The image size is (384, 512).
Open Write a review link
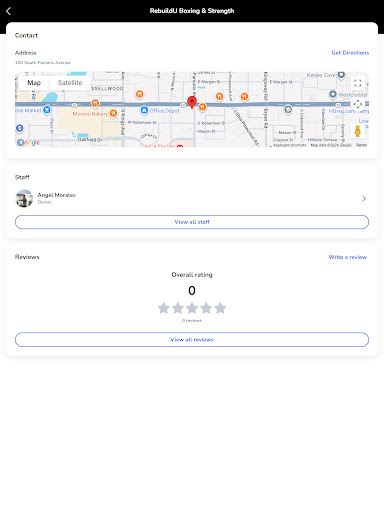[x=348, y=257]
